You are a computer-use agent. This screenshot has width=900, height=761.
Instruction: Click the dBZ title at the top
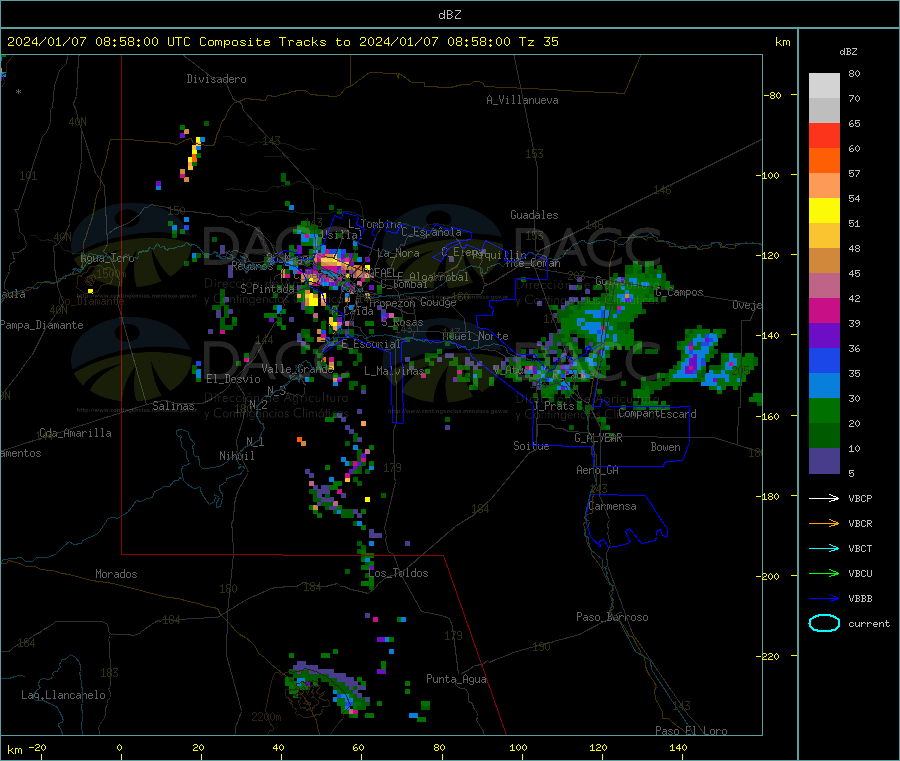click(449, 15)
